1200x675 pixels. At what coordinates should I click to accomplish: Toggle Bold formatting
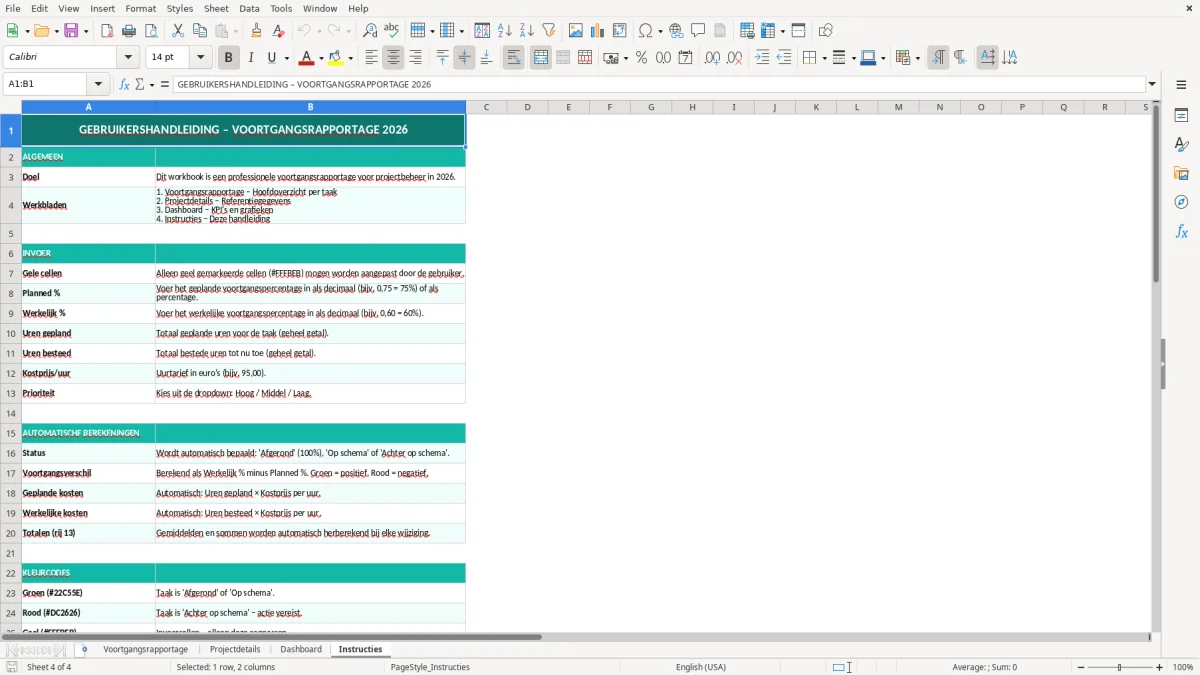[x=229, y=58]
